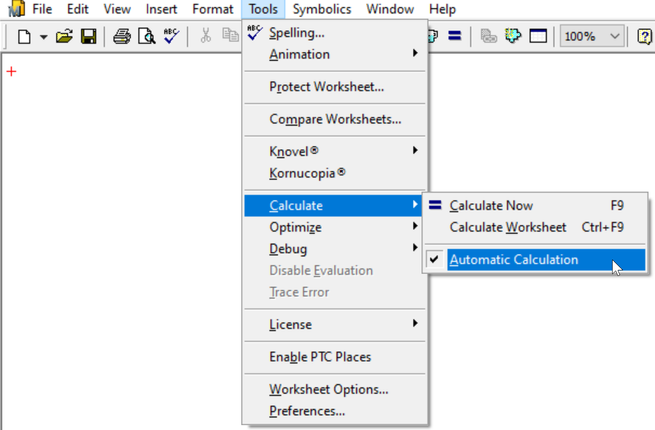Click the Print Preview icon
The width and height of the screenshot is (655, 430).
[x=146, y=37]
